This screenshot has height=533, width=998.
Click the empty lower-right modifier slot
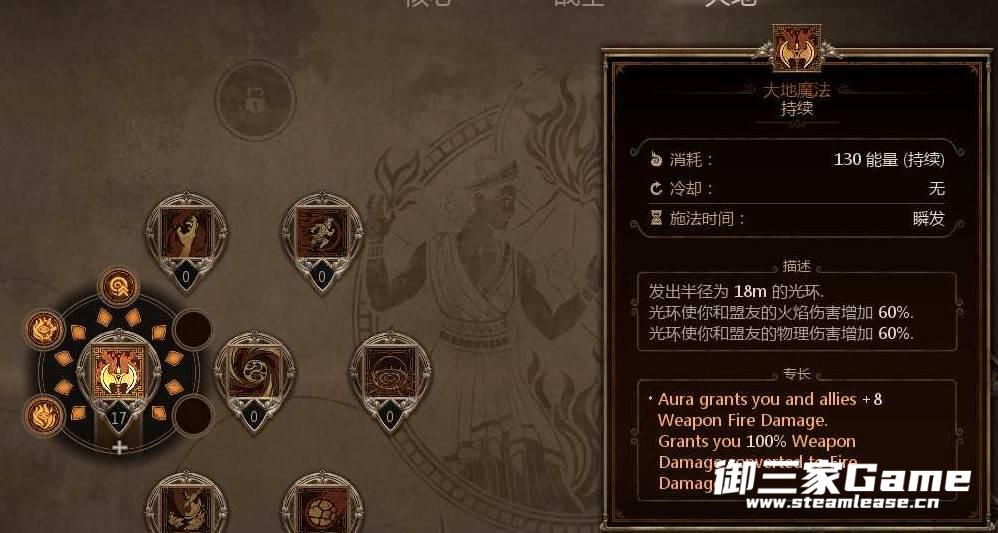193,415
